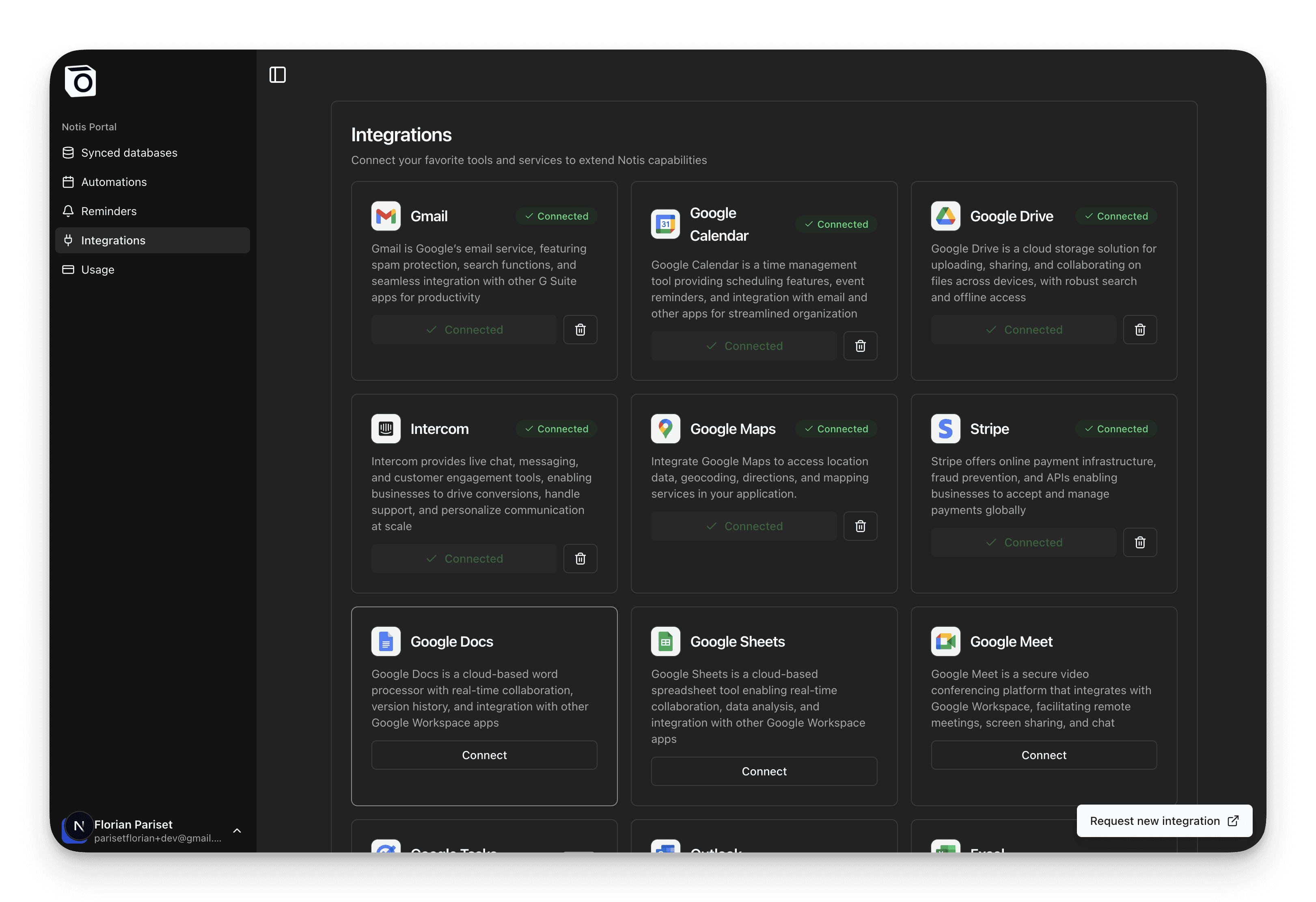Click the Integrations page heading
The image size is (1316, 902).
[401, 135]
